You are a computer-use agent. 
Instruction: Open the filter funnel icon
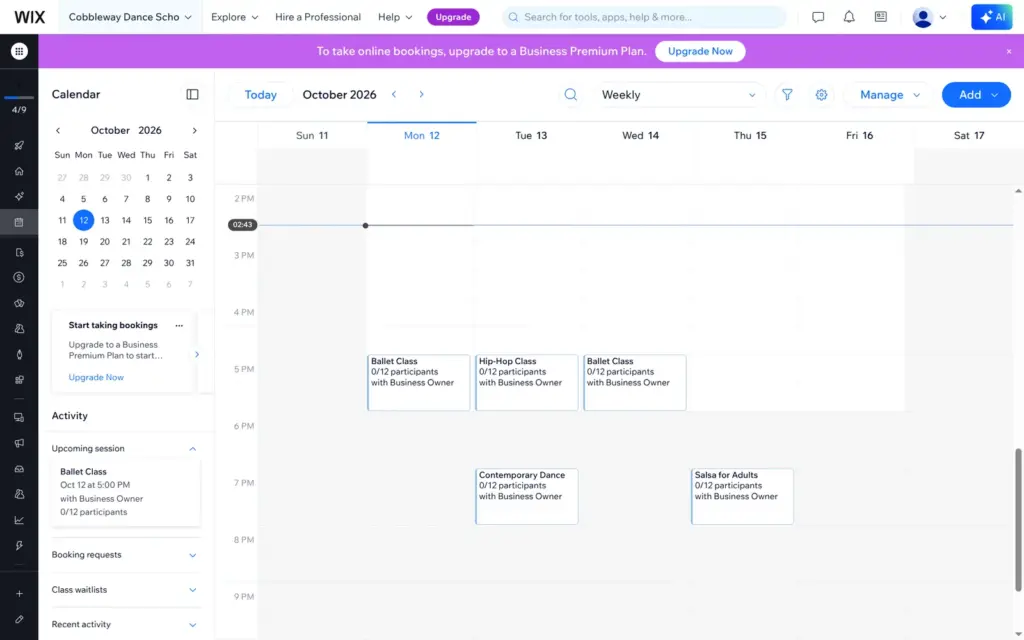click(x=787, y=95)
